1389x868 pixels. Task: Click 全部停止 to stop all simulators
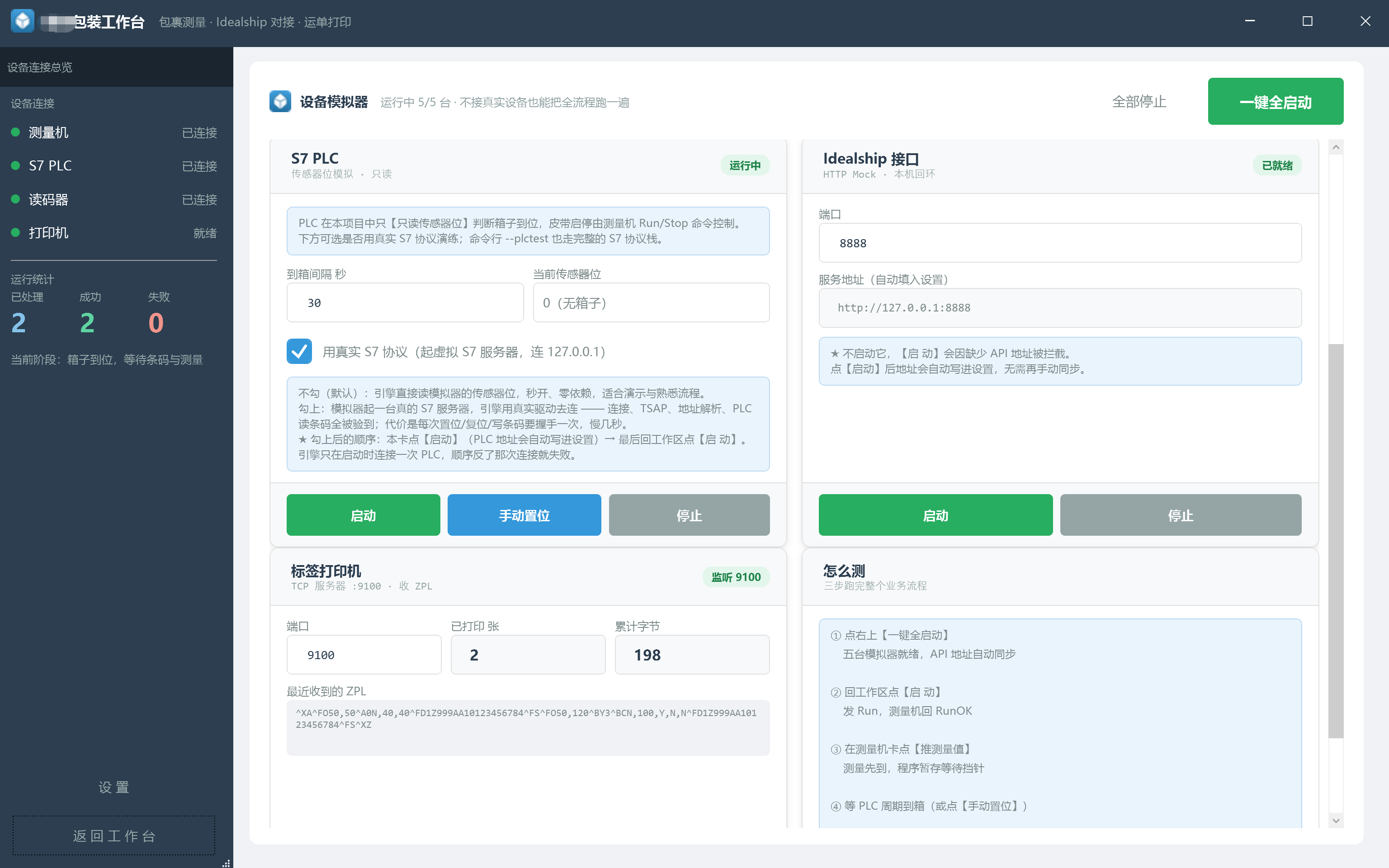pos(1139,102)
